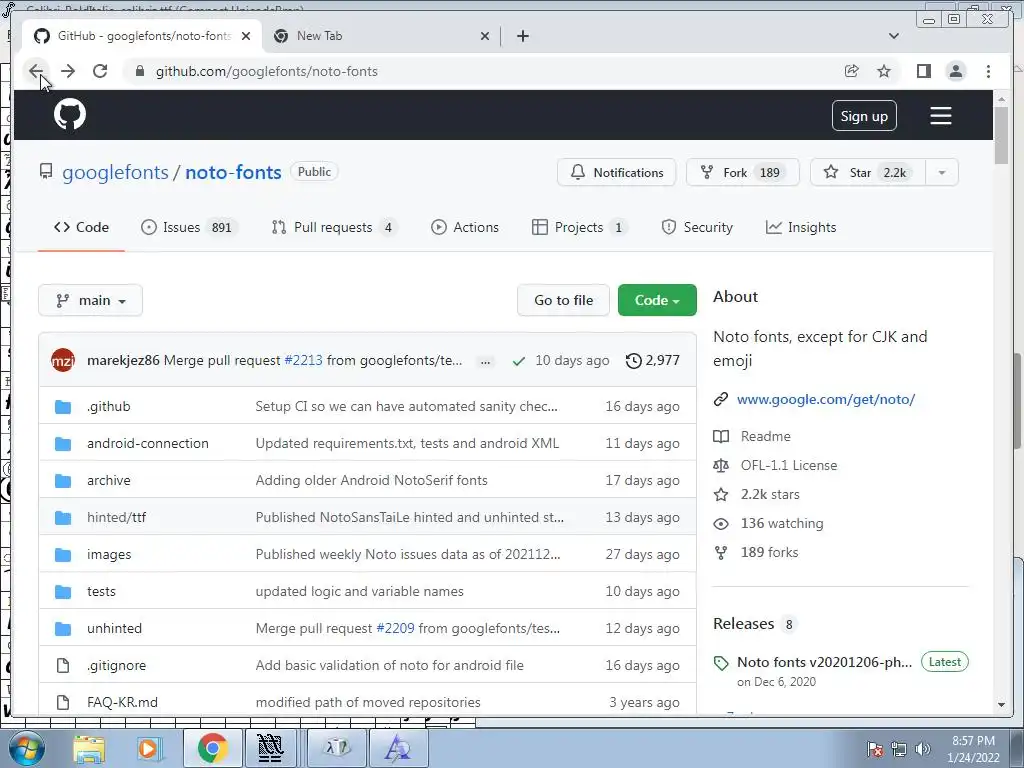Open the media player taskbar icon
The width and height of the screenshot is (1024, 768).
pos(148,748)
